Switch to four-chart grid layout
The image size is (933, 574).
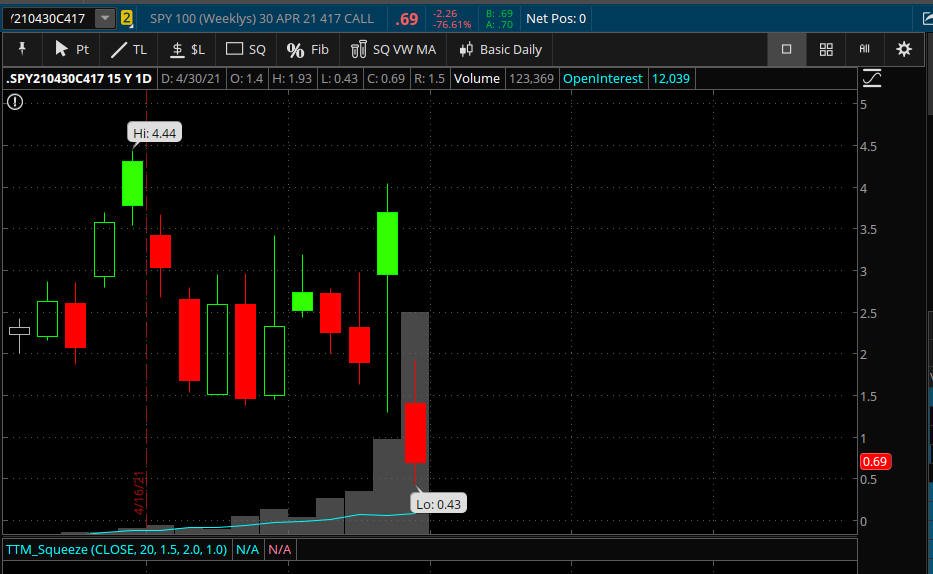coord(826,49)
